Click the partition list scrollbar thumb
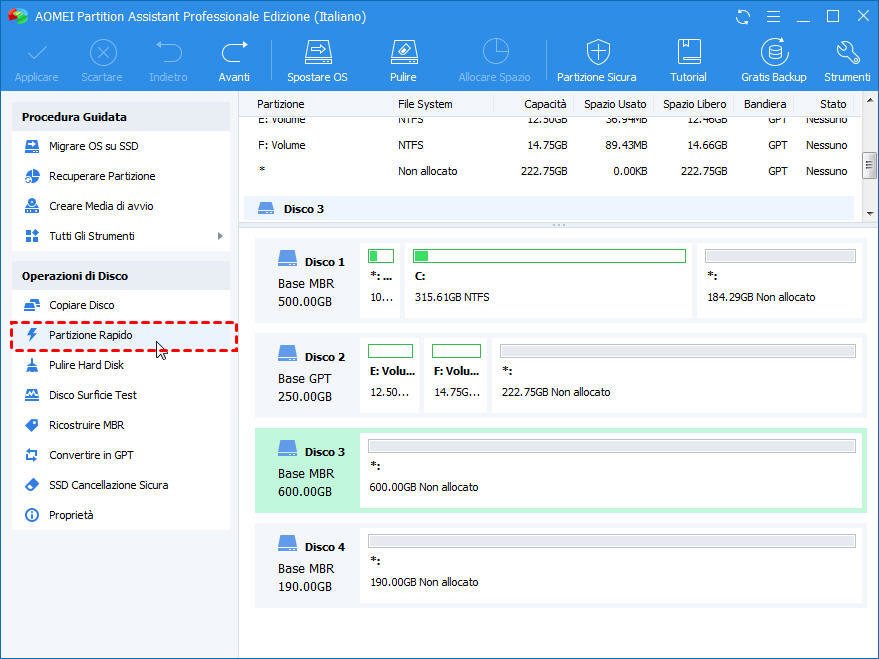This screenshot has height=659, width=879. pos(869,165)
